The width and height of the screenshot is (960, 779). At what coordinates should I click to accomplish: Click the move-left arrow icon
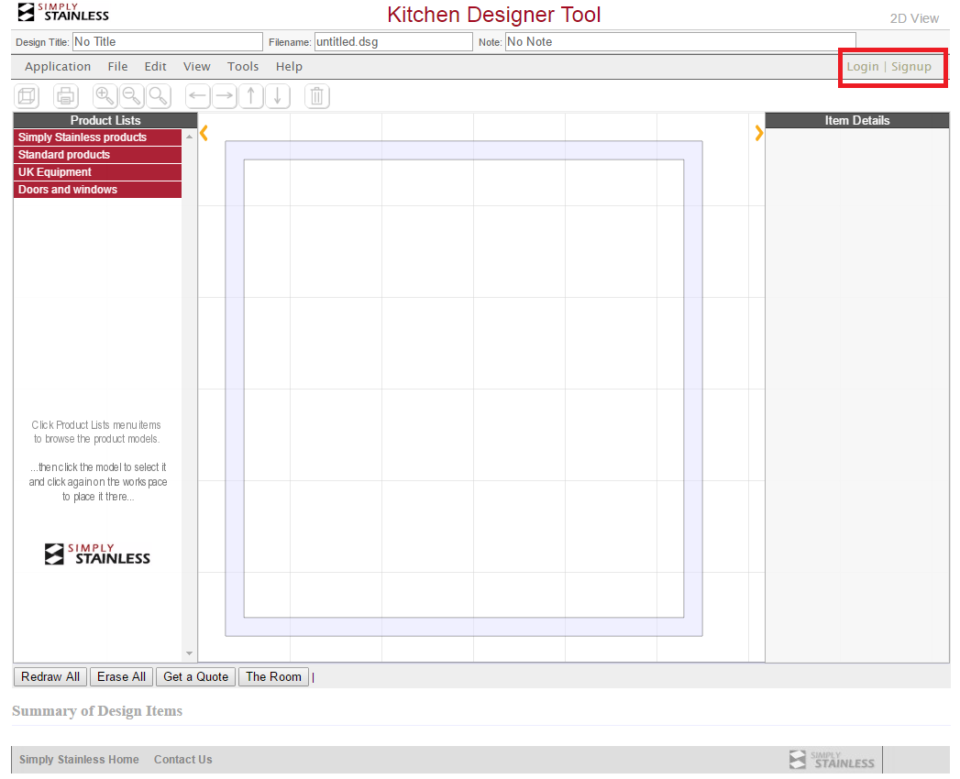[197, 96]
